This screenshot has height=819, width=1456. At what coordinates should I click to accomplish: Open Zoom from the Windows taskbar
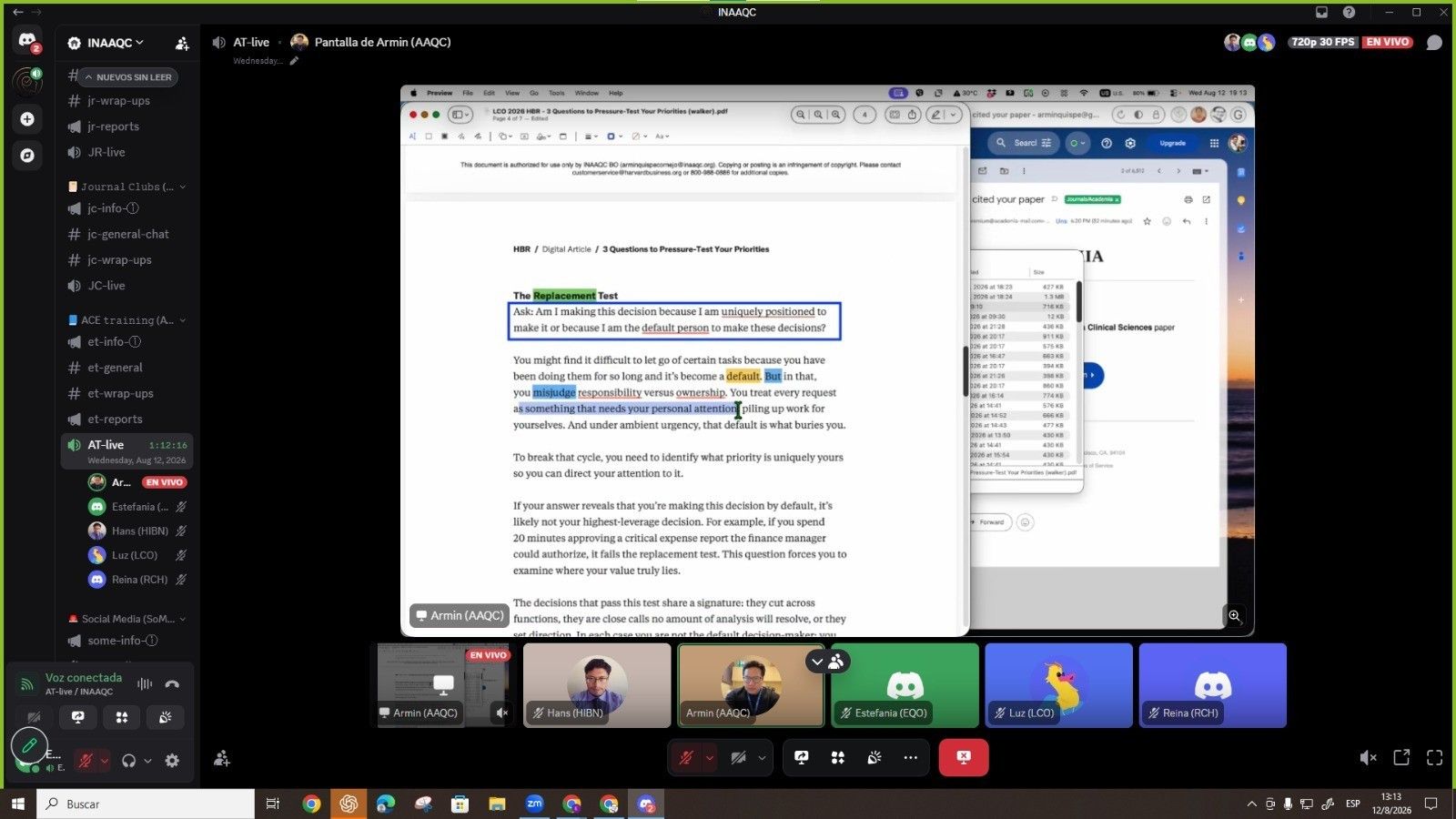tap(534, 804)
